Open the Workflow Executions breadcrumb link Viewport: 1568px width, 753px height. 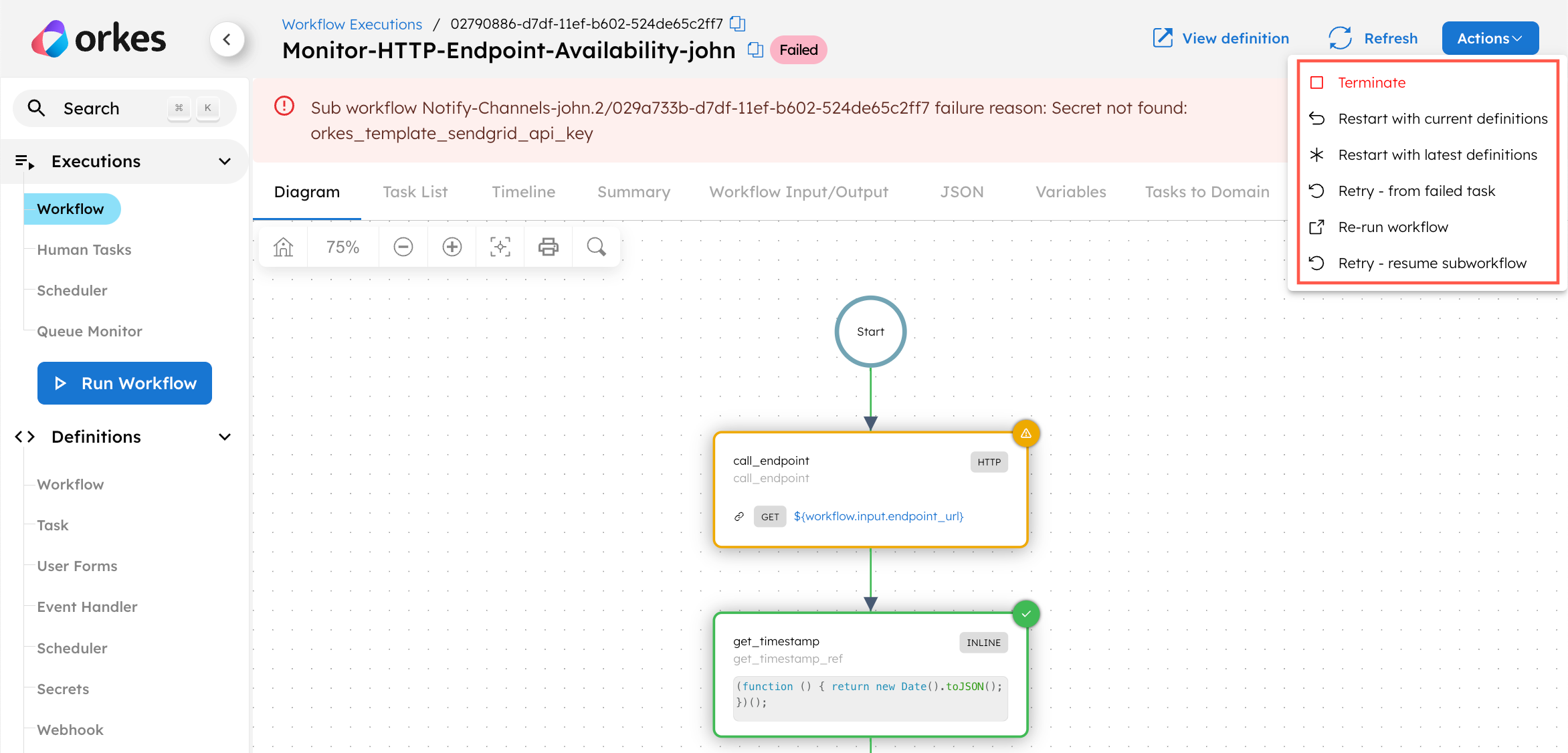pos(352,25)
